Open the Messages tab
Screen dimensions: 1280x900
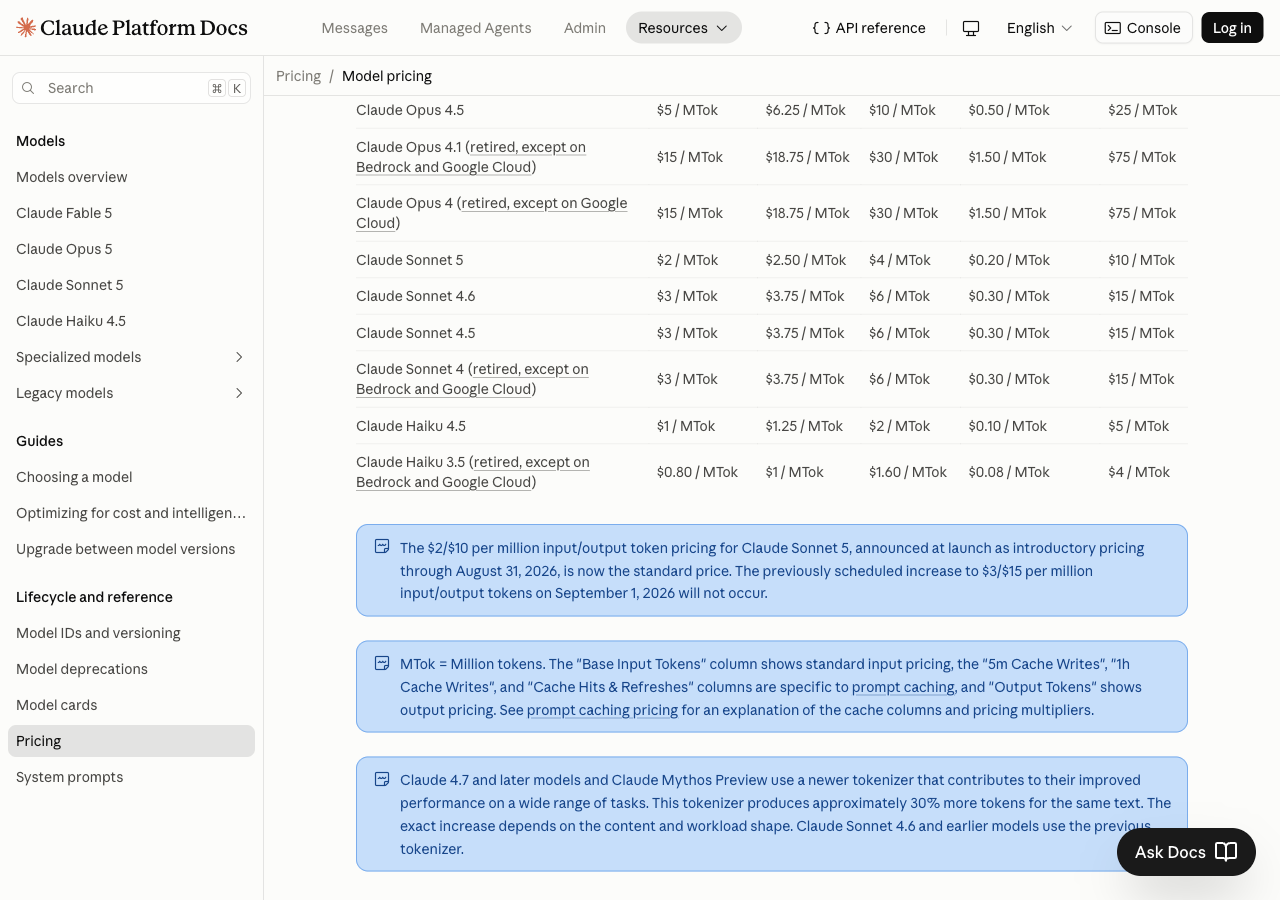(355, 28)
